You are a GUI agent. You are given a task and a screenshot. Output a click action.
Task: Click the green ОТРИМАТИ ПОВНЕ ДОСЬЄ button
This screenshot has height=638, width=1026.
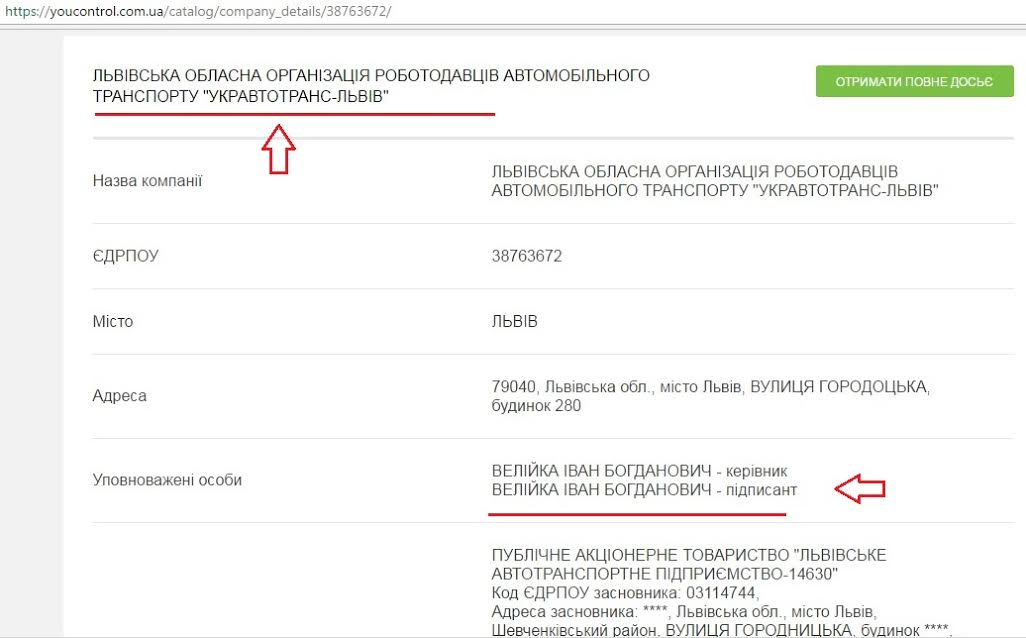point(914,81)
